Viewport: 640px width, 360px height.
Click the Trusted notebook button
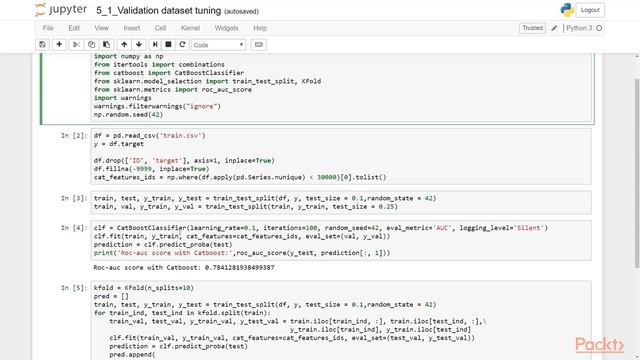coord(532,28)
